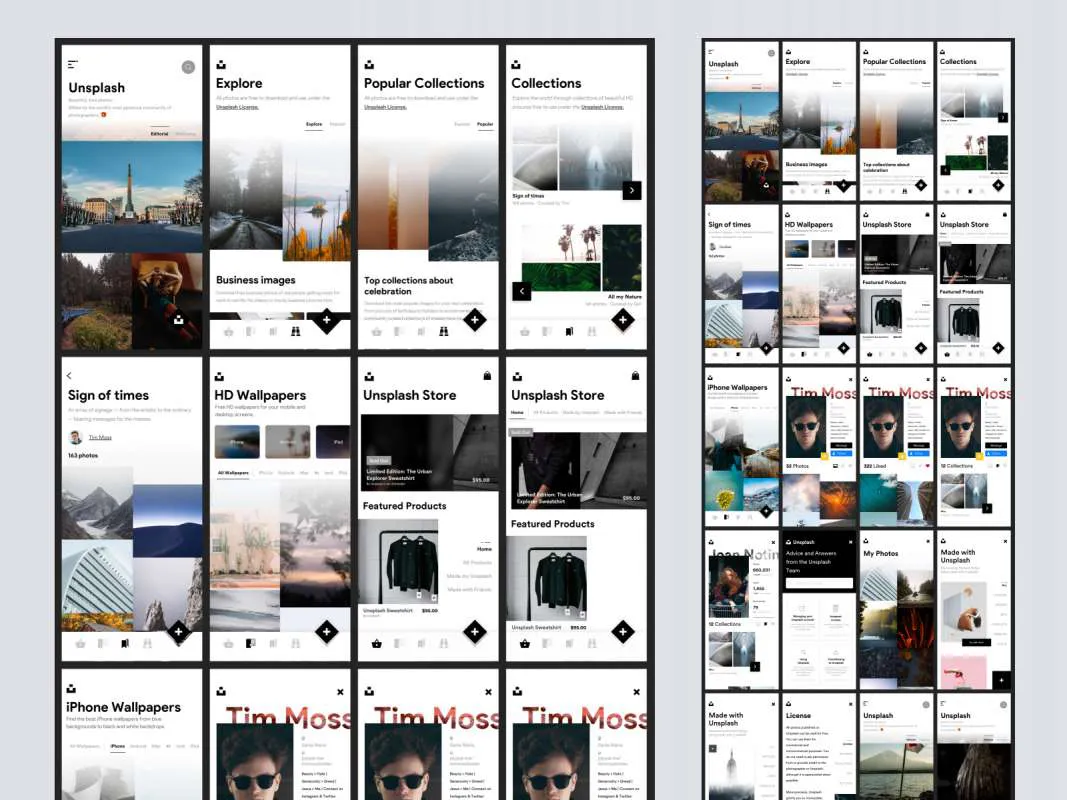Click the profile avatar circle on the Unsplash home screen
The width and height of the screenshot is (1067, 800).
[188, 67]
